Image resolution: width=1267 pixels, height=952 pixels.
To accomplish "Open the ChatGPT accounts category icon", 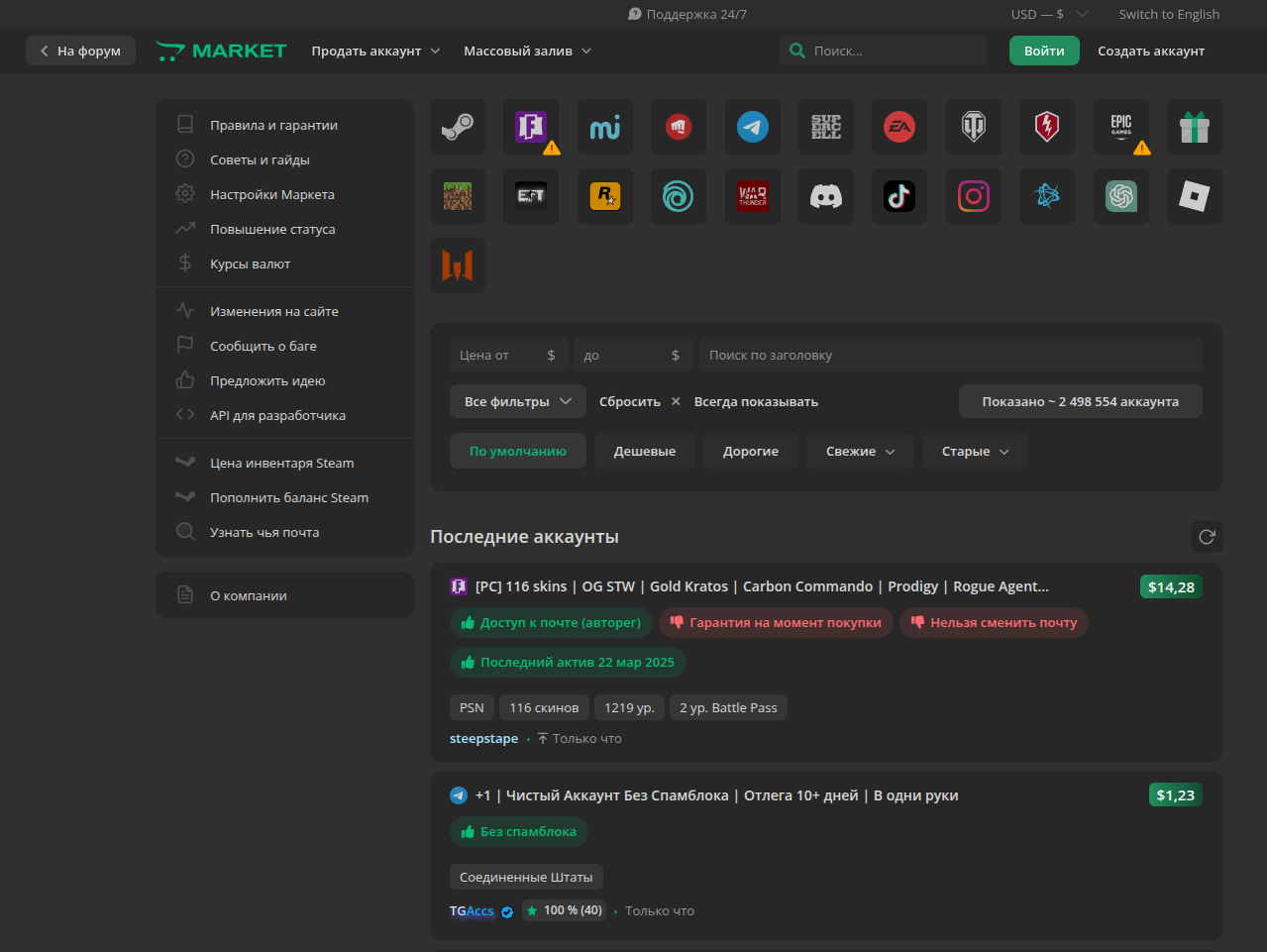I will pos(1121,196).
